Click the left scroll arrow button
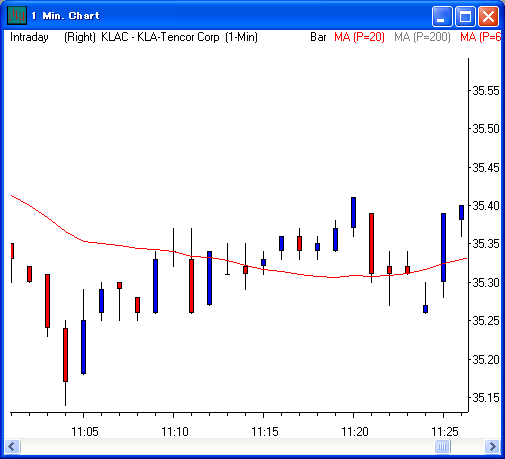This screenshot has height=459, width=505. pos(12,446)
